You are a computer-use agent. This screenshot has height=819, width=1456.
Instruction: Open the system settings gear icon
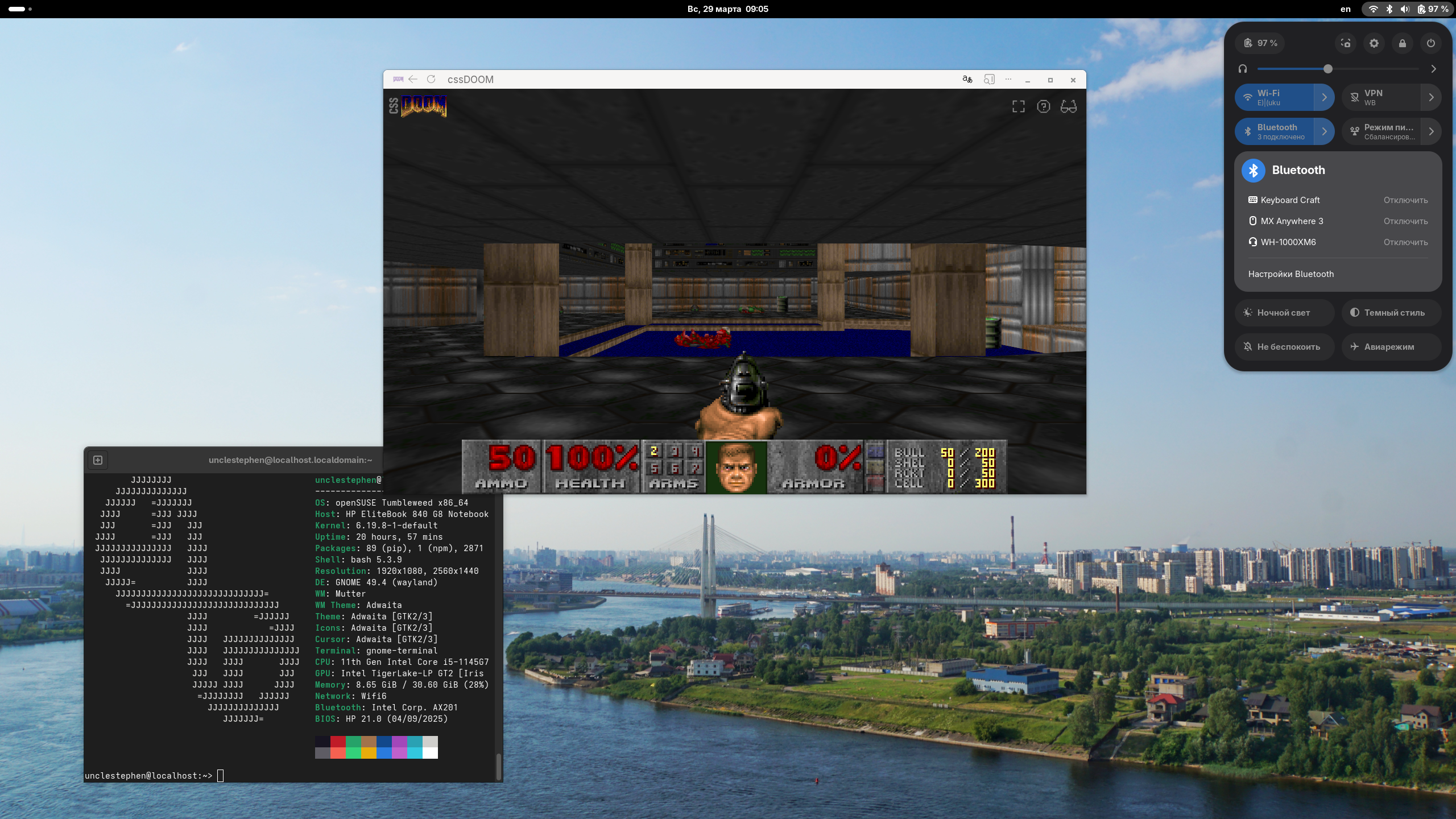pyautogui.click(x=1374, y=43)
